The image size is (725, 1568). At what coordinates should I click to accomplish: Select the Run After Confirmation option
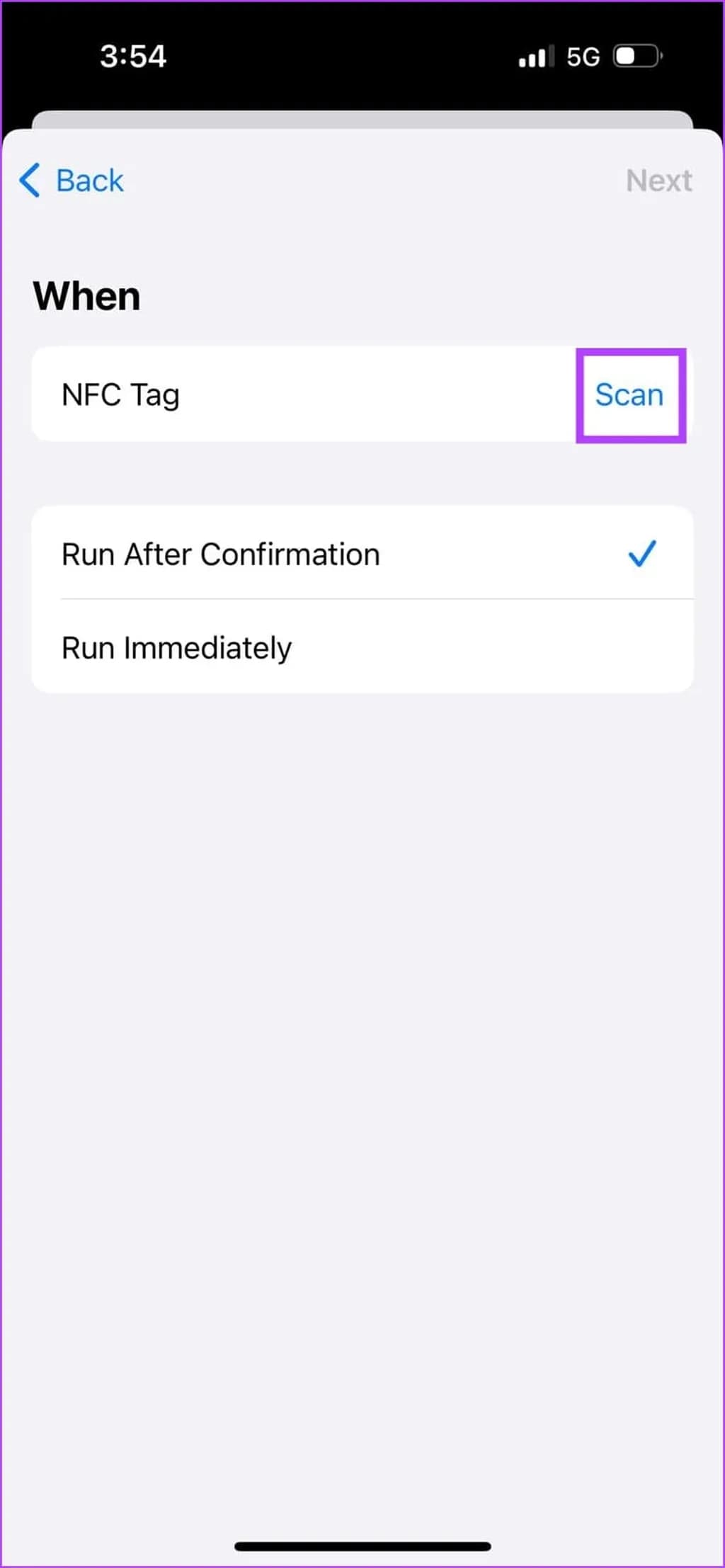coord(221,555)
